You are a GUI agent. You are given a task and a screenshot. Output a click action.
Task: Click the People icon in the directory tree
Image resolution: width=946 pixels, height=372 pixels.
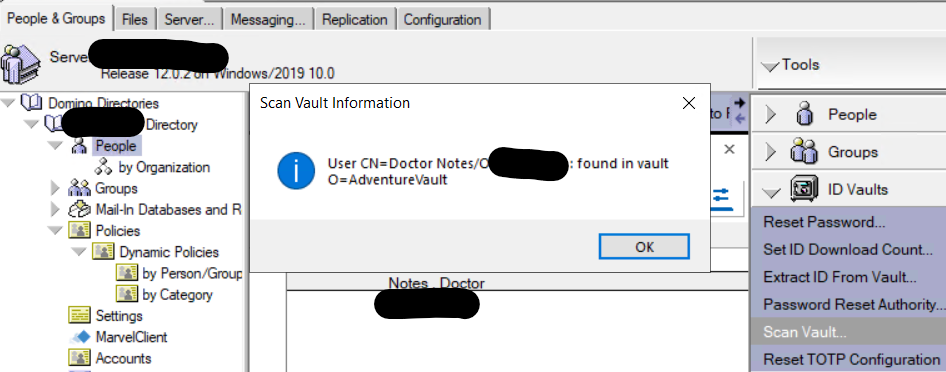tap(80, 146)
